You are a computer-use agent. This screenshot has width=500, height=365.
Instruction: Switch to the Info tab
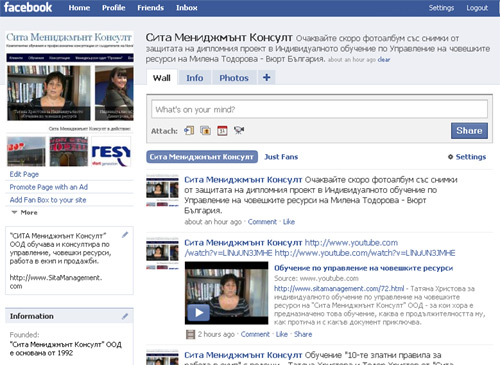pyautogui.click(x=194, y=78)
